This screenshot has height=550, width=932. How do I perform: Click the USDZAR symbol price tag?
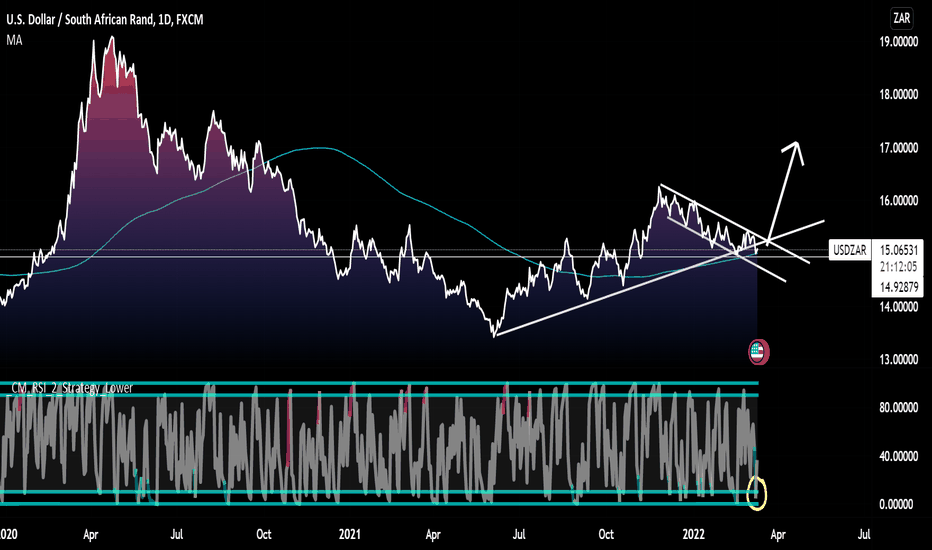coord(850,250)
